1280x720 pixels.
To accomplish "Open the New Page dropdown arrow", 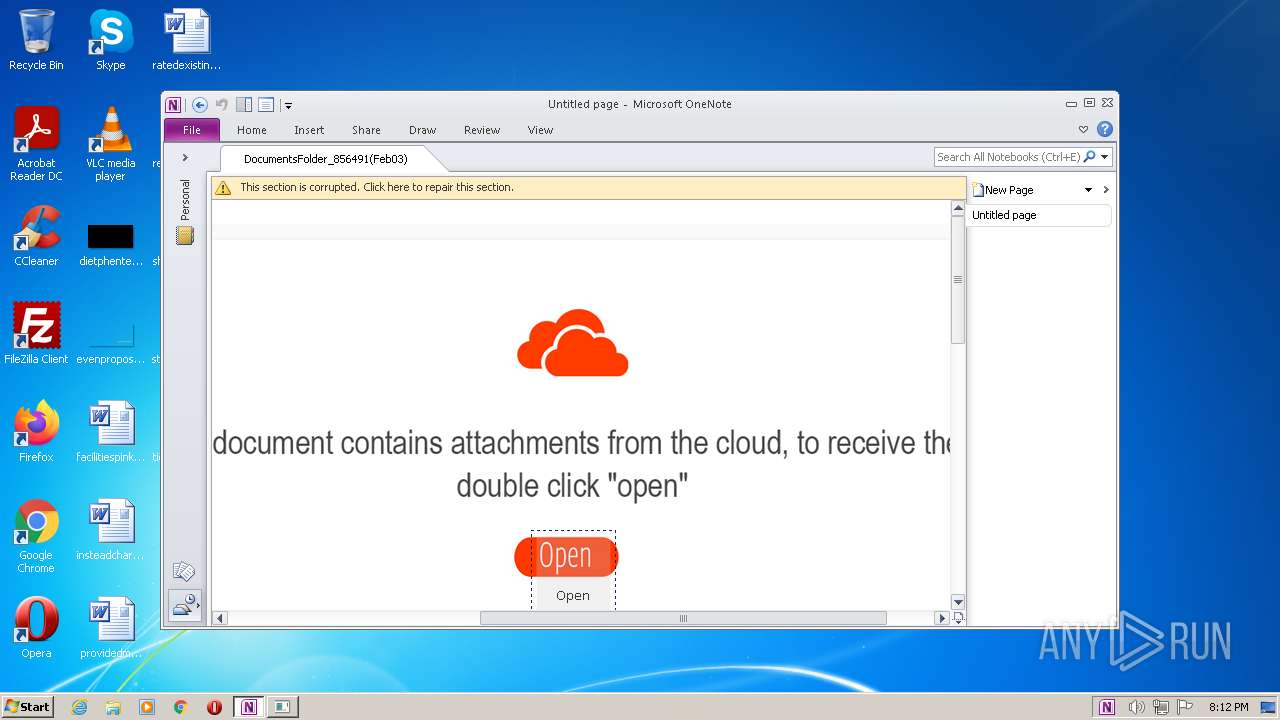I will click(1089, 190).
